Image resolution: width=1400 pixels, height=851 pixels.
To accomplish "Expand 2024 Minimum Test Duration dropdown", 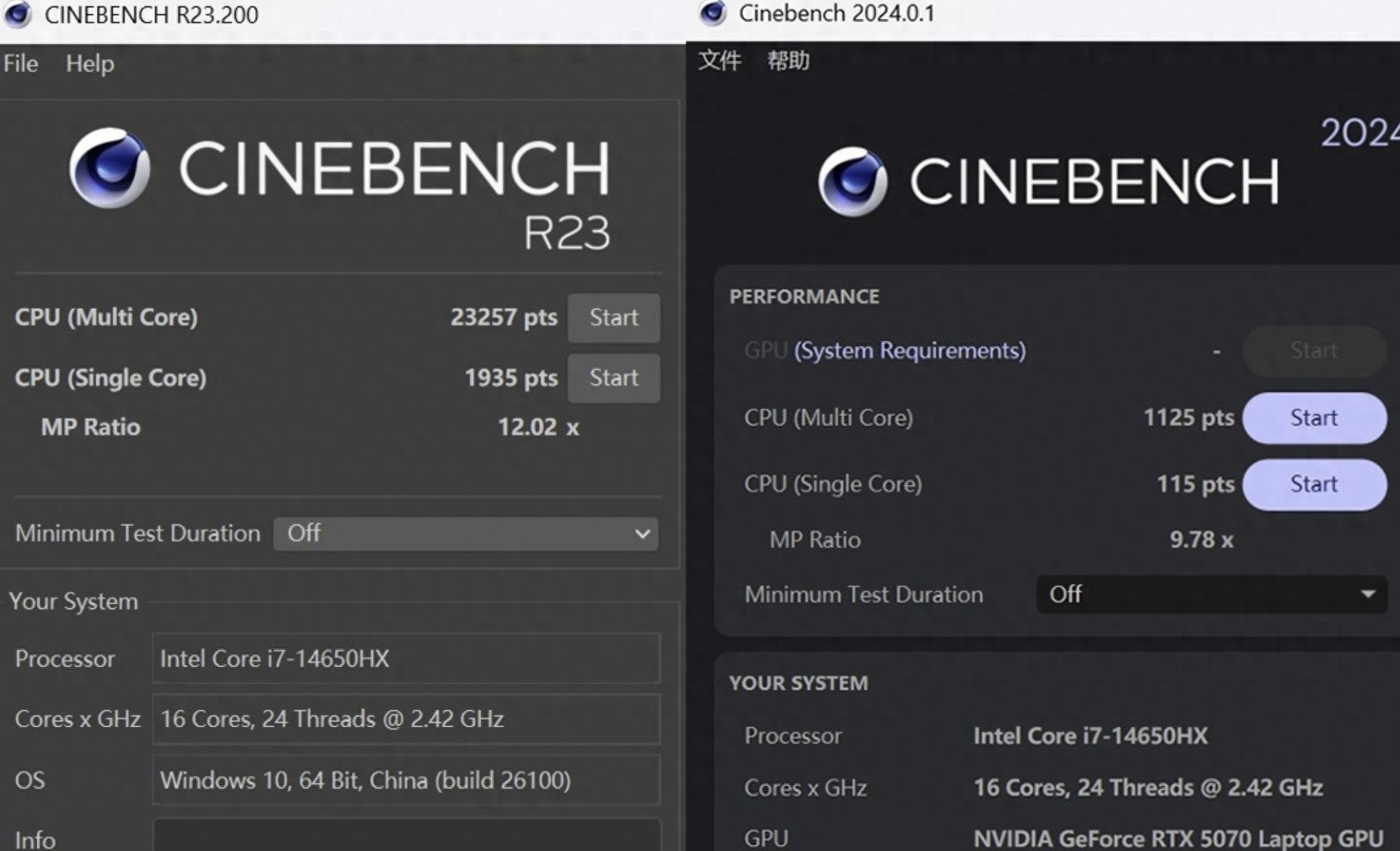I will tap(1210, 594).
